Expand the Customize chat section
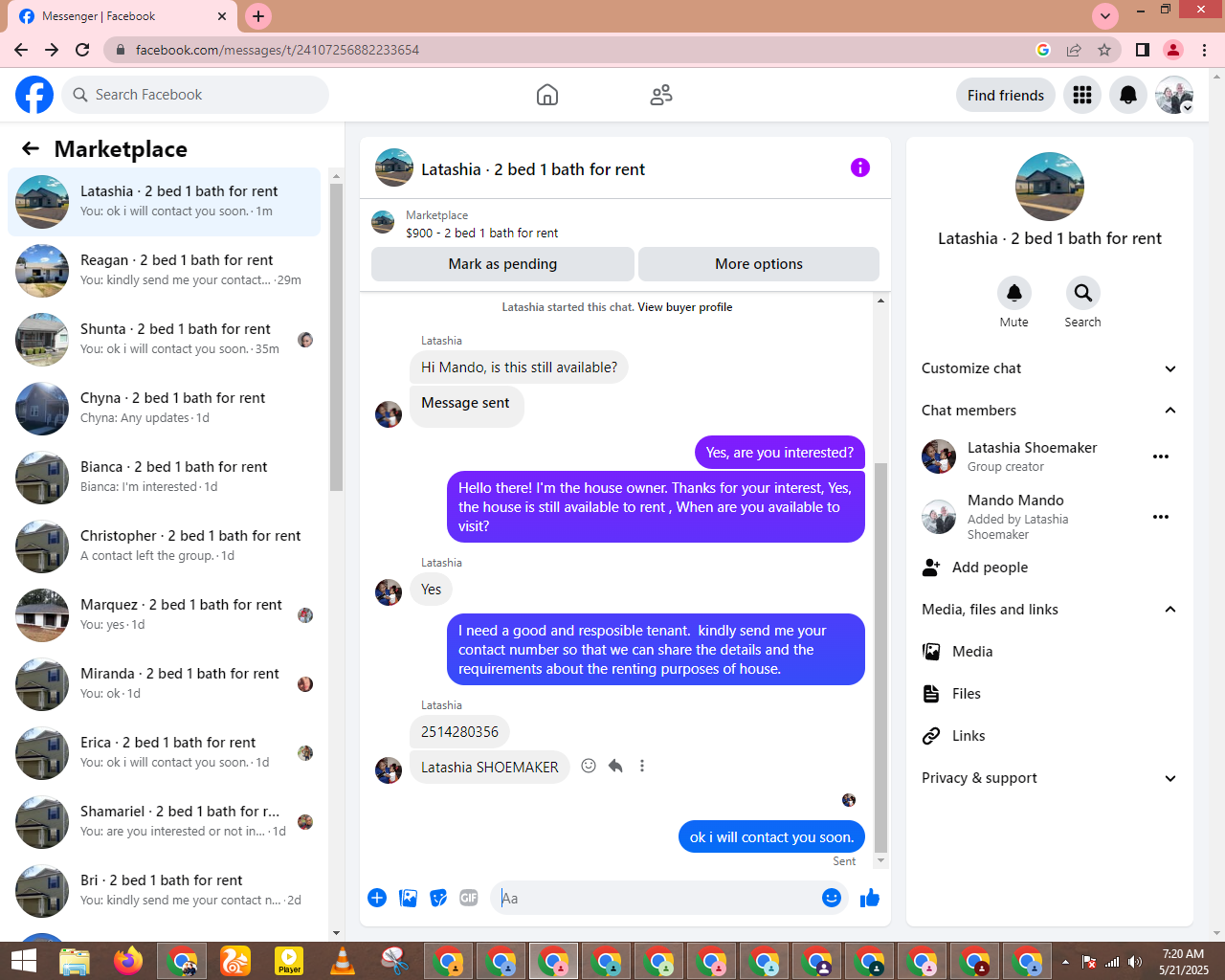This screenshot has width=1225, height=980. point(1050,368)
